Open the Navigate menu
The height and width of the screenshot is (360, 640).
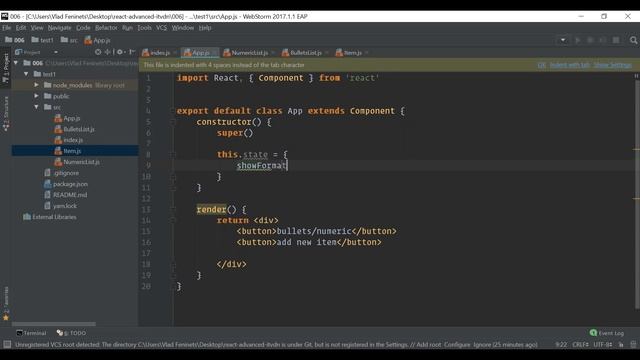point(60,28)
